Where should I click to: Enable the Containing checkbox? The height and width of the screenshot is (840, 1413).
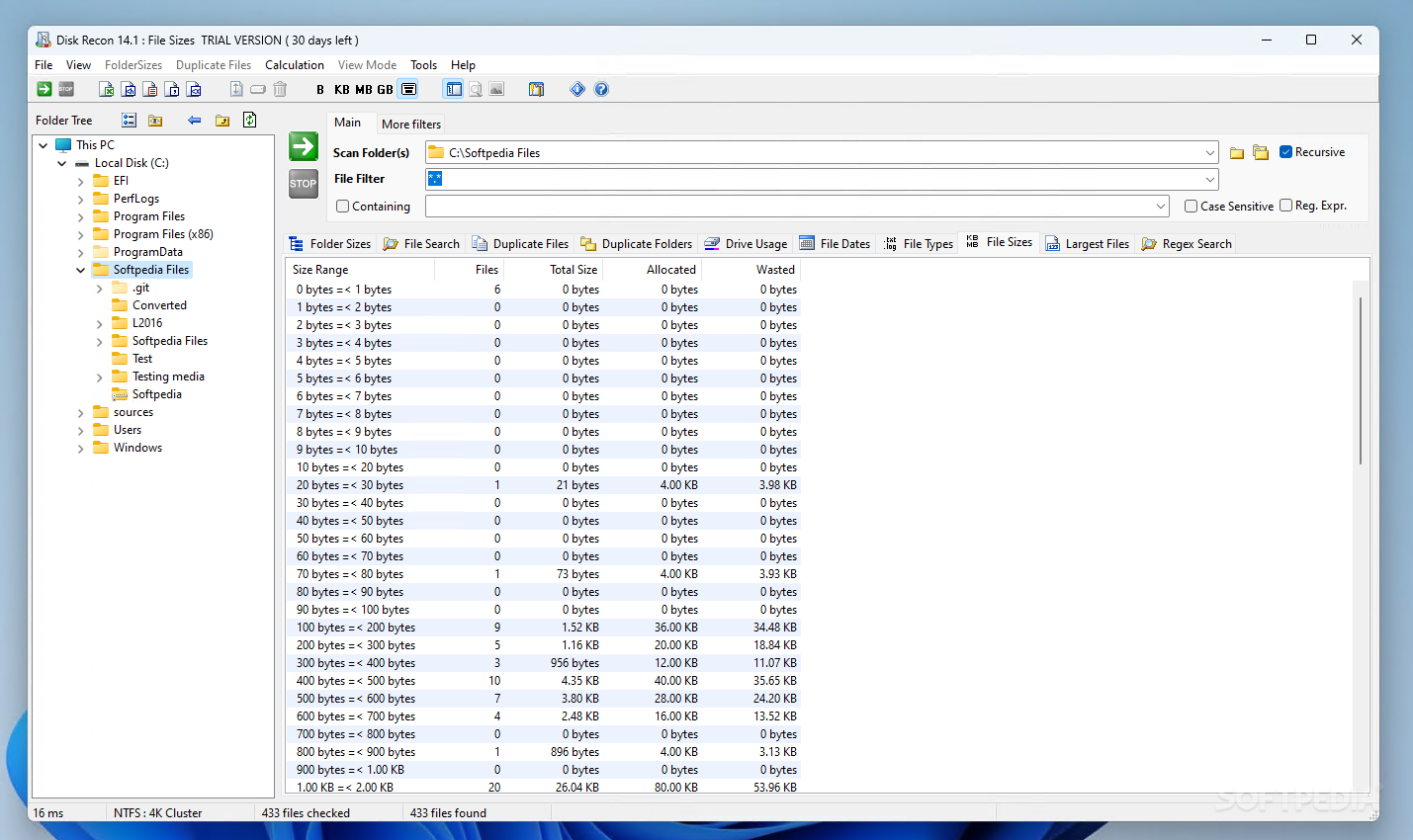click(x=343, y=207)
